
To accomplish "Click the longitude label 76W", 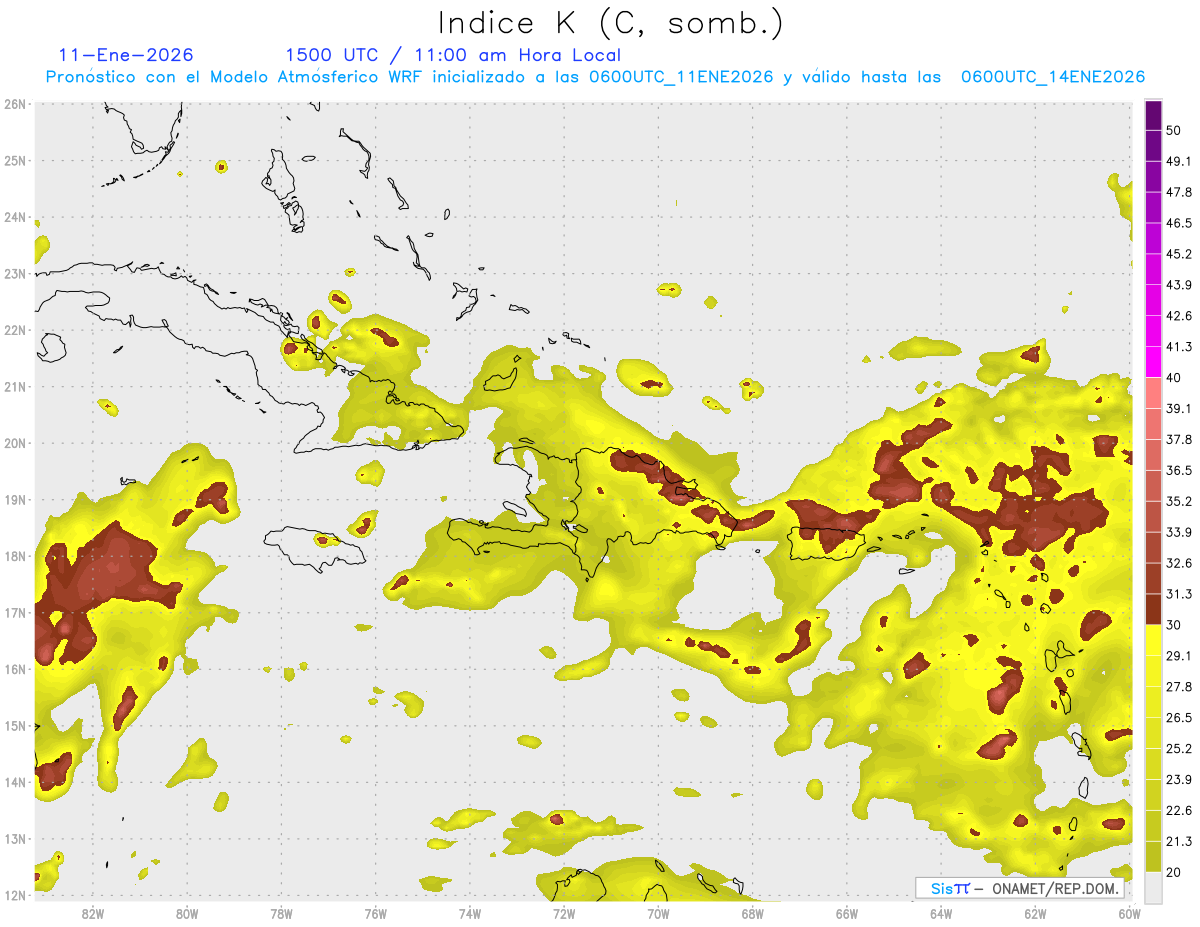I will click(375, 914).
